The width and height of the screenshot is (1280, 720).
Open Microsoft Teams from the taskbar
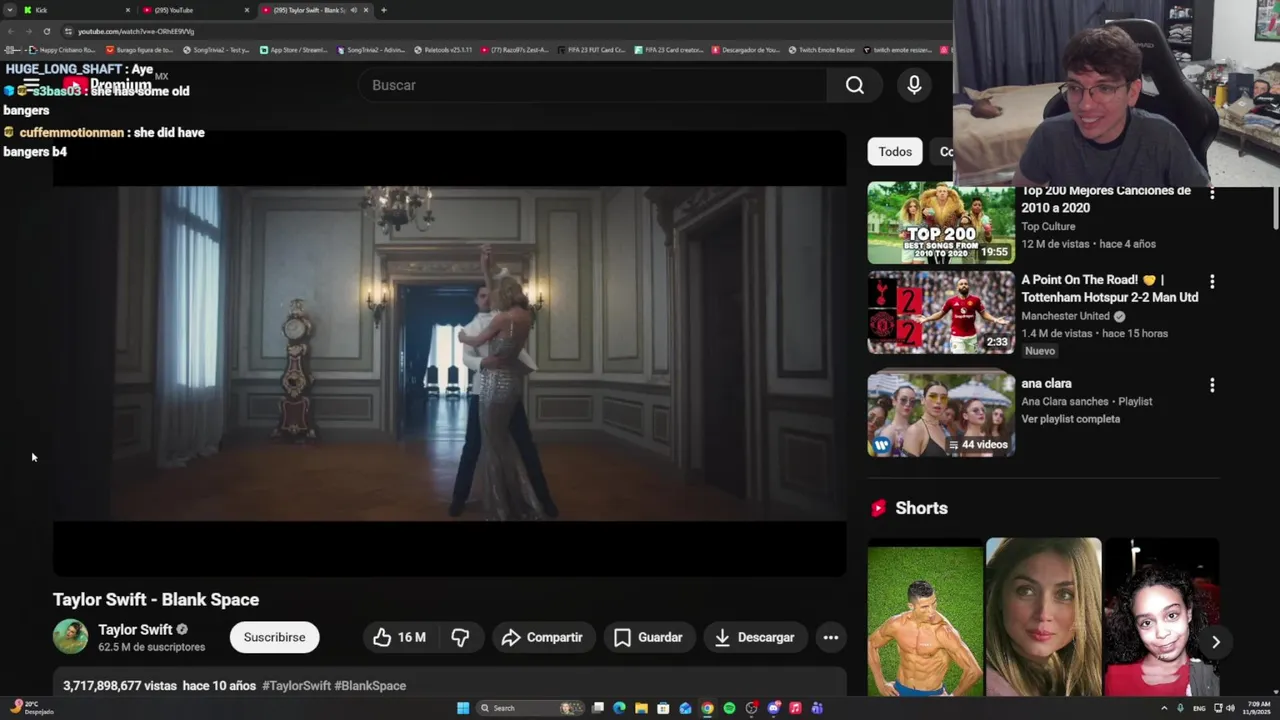tap(817, 708)
